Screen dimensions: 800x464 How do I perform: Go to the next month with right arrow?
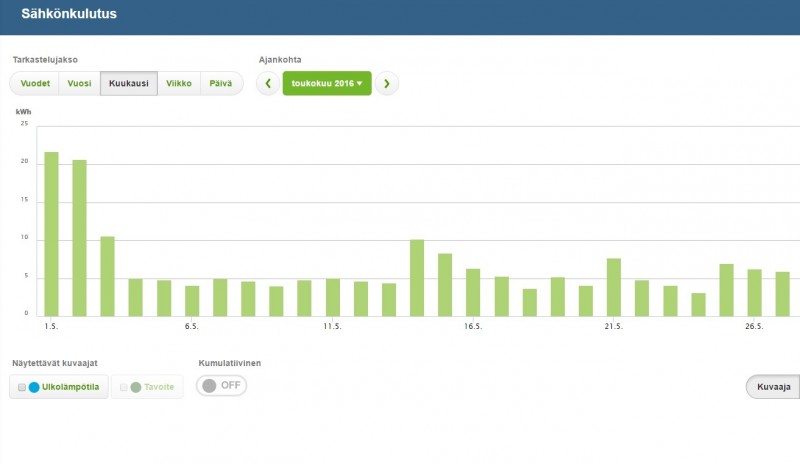tap(387, 84)
